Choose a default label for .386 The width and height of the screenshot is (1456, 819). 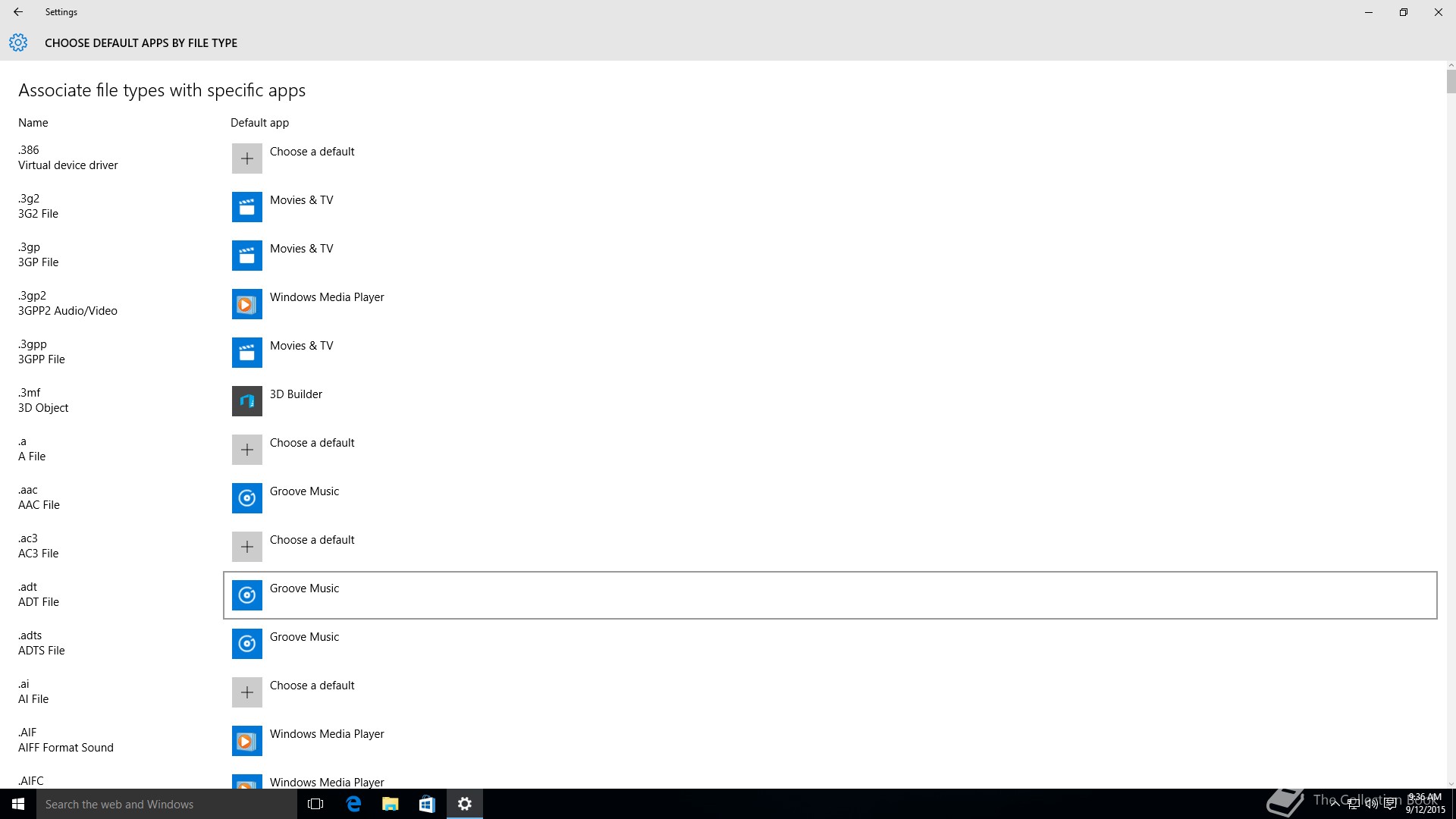(312, 152)
